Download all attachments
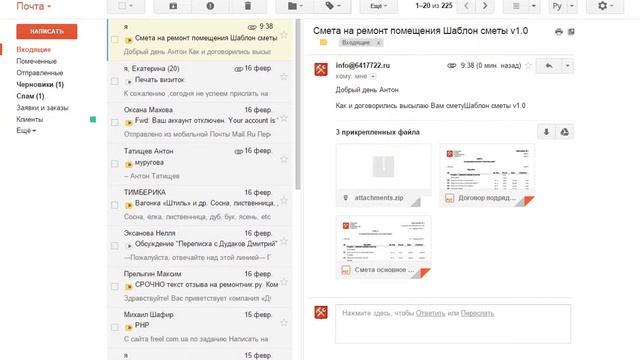The height and width of the screenshot is (360, 640). [x=547, y=132]
